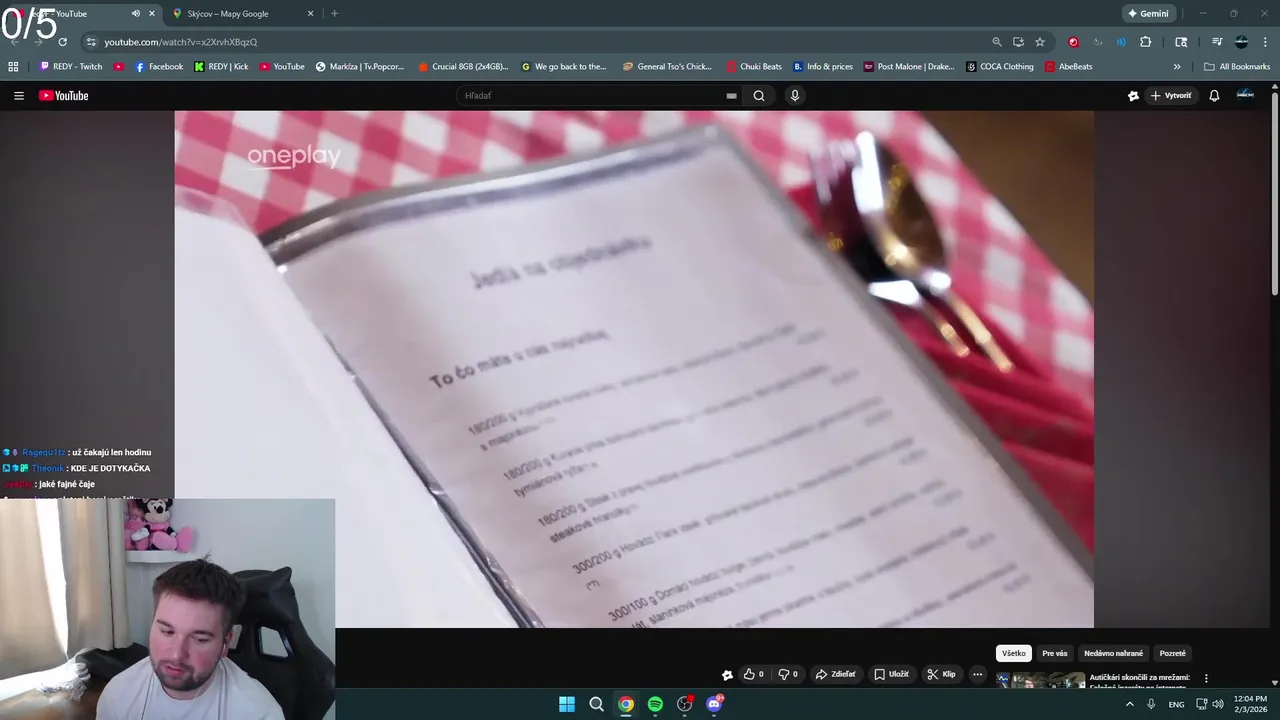Dislike the video with thumbs down
The width and height of the screenshot is (1280, 720).
pyautogui.click(x=788, y=674)
